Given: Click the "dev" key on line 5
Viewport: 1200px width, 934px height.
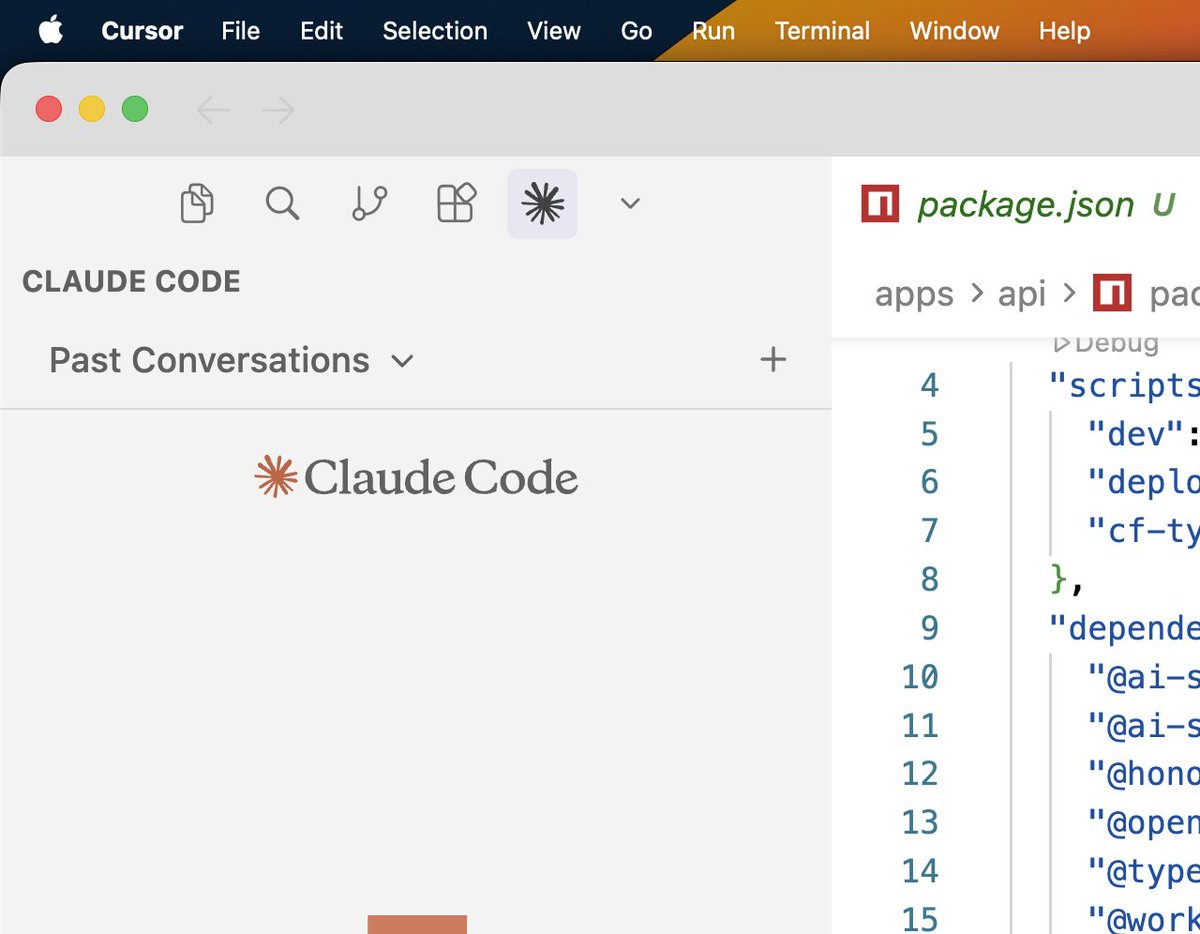Looking at the screenshot, I should pos(1137,434).
